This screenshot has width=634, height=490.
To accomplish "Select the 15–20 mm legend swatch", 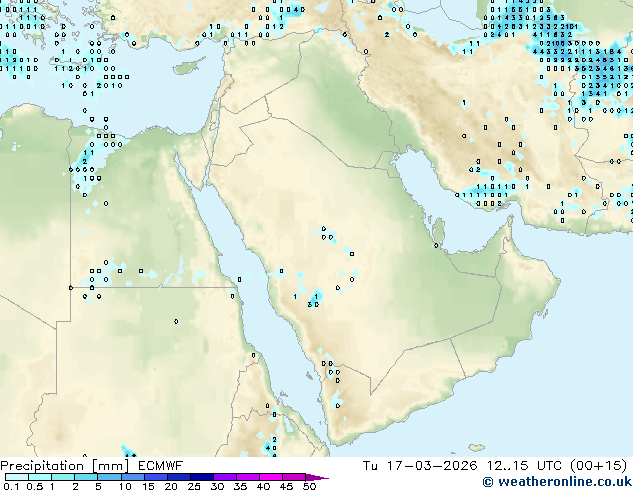I will 156,477.
